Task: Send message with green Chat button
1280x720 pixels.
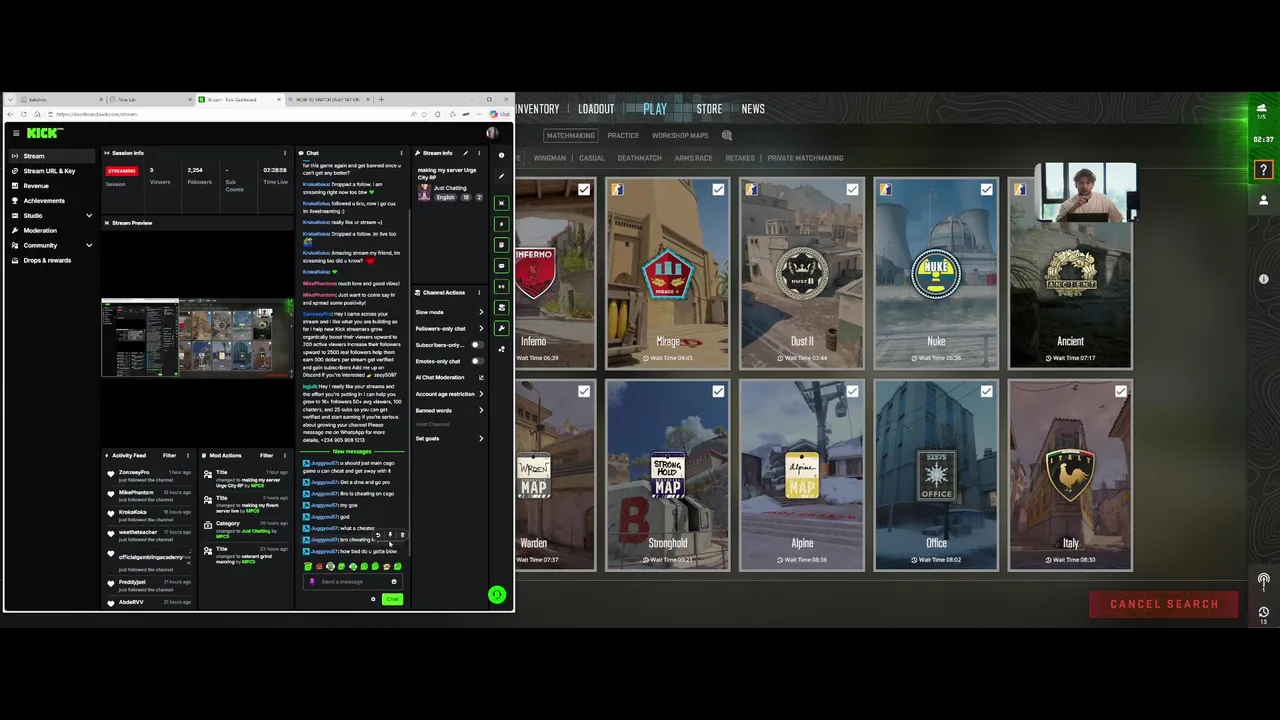Action: 392,599
